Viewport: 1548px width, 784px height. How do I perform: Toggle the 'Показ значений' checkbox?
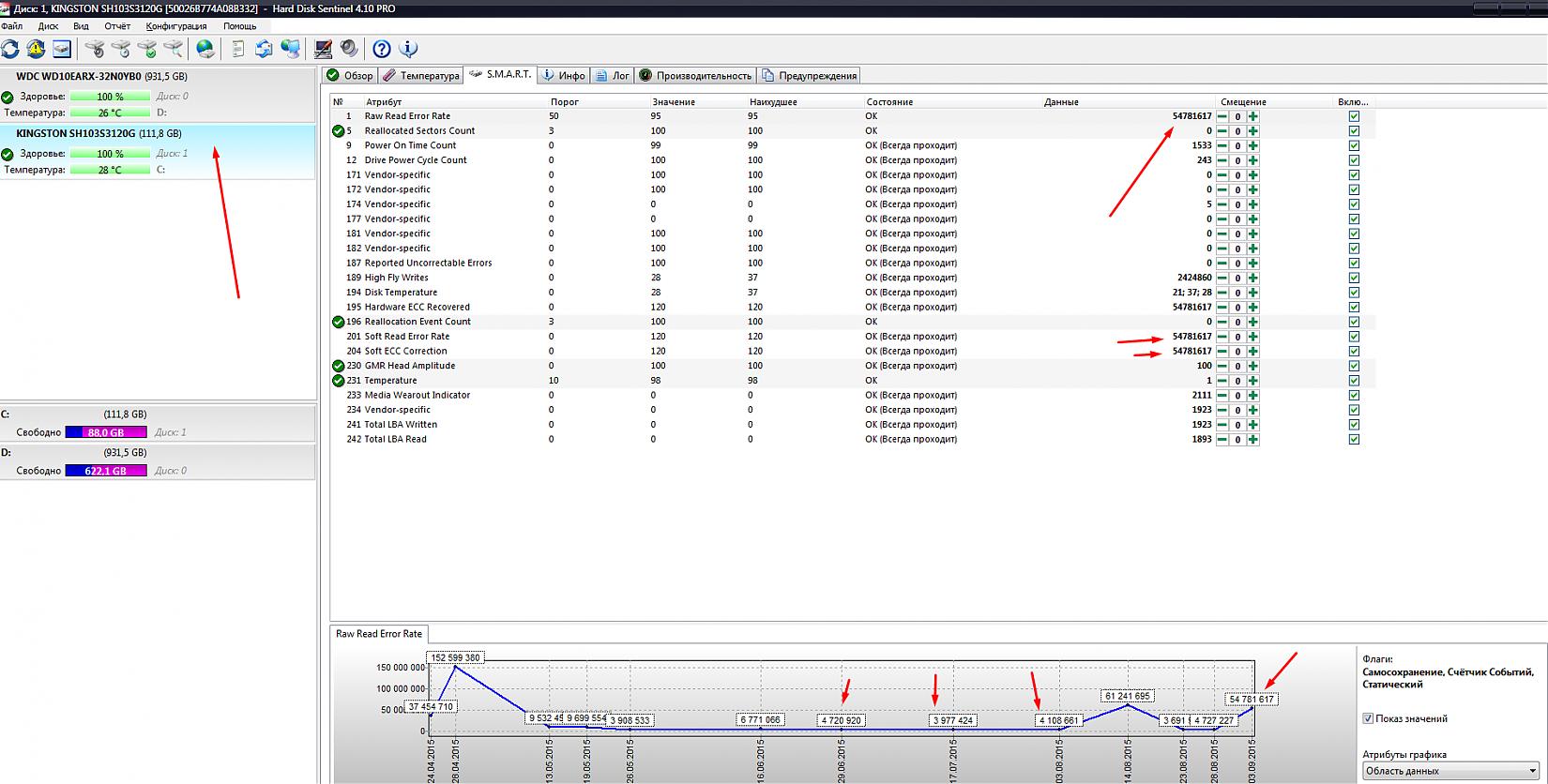tap(1368, 718)
